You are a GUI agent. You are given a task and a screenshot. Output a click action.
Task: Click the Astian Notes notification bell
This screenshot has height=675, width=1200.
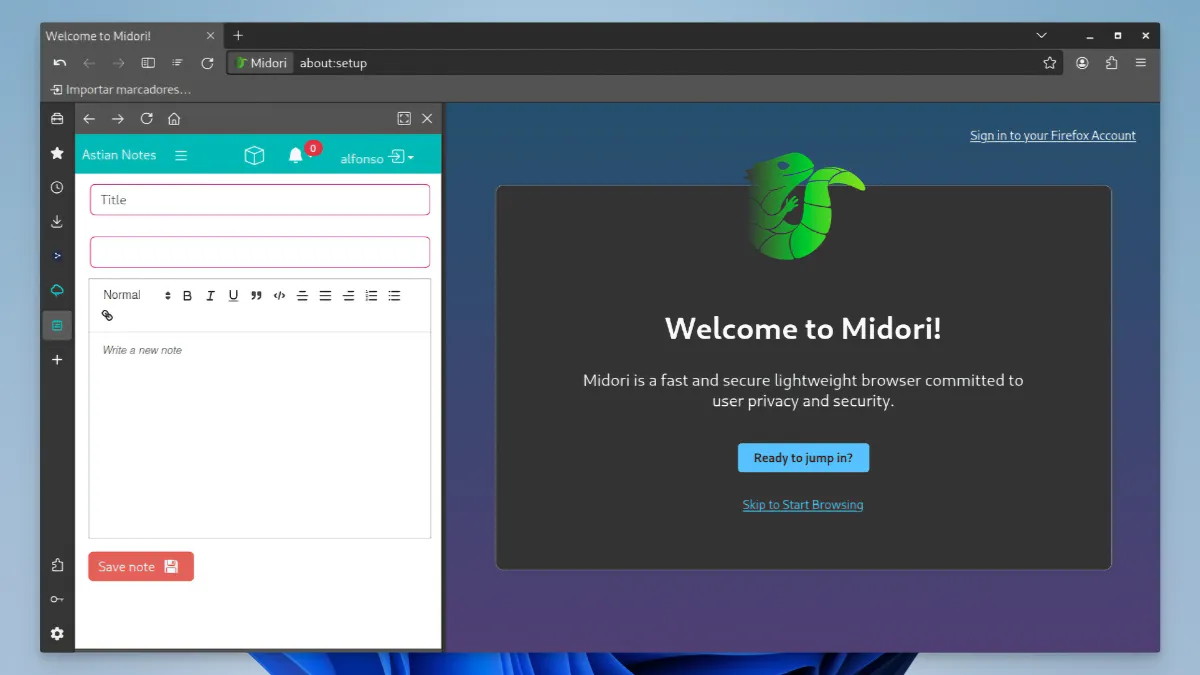[295, 155]
